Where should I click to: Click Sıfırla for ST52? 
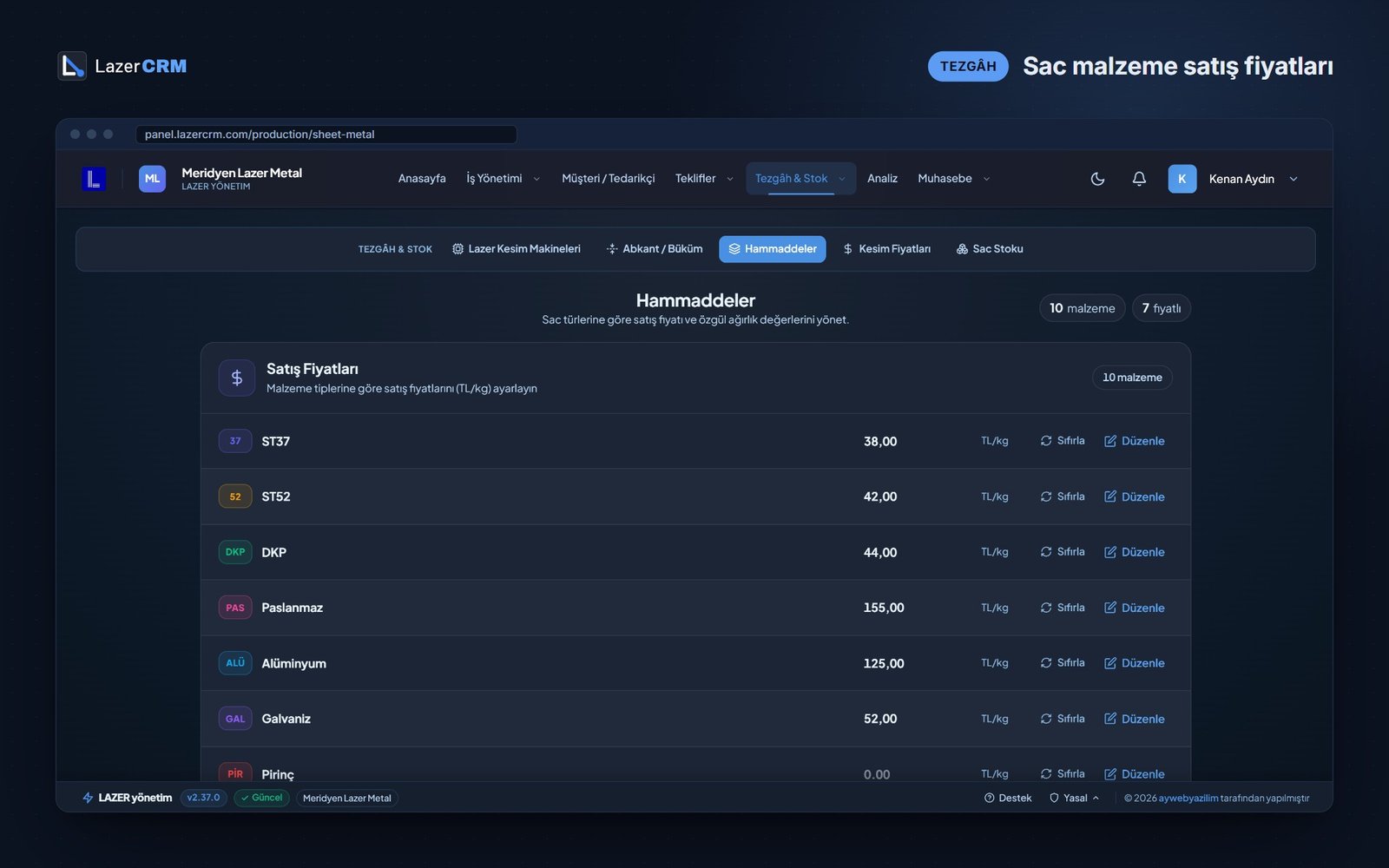[x=1063, y=496]
